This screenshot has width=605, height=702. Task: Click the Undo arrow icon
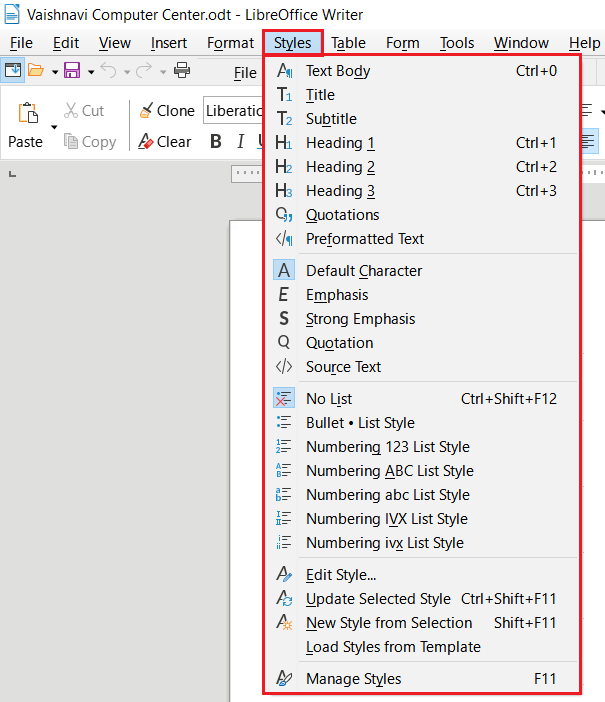(x=108, y=70)
